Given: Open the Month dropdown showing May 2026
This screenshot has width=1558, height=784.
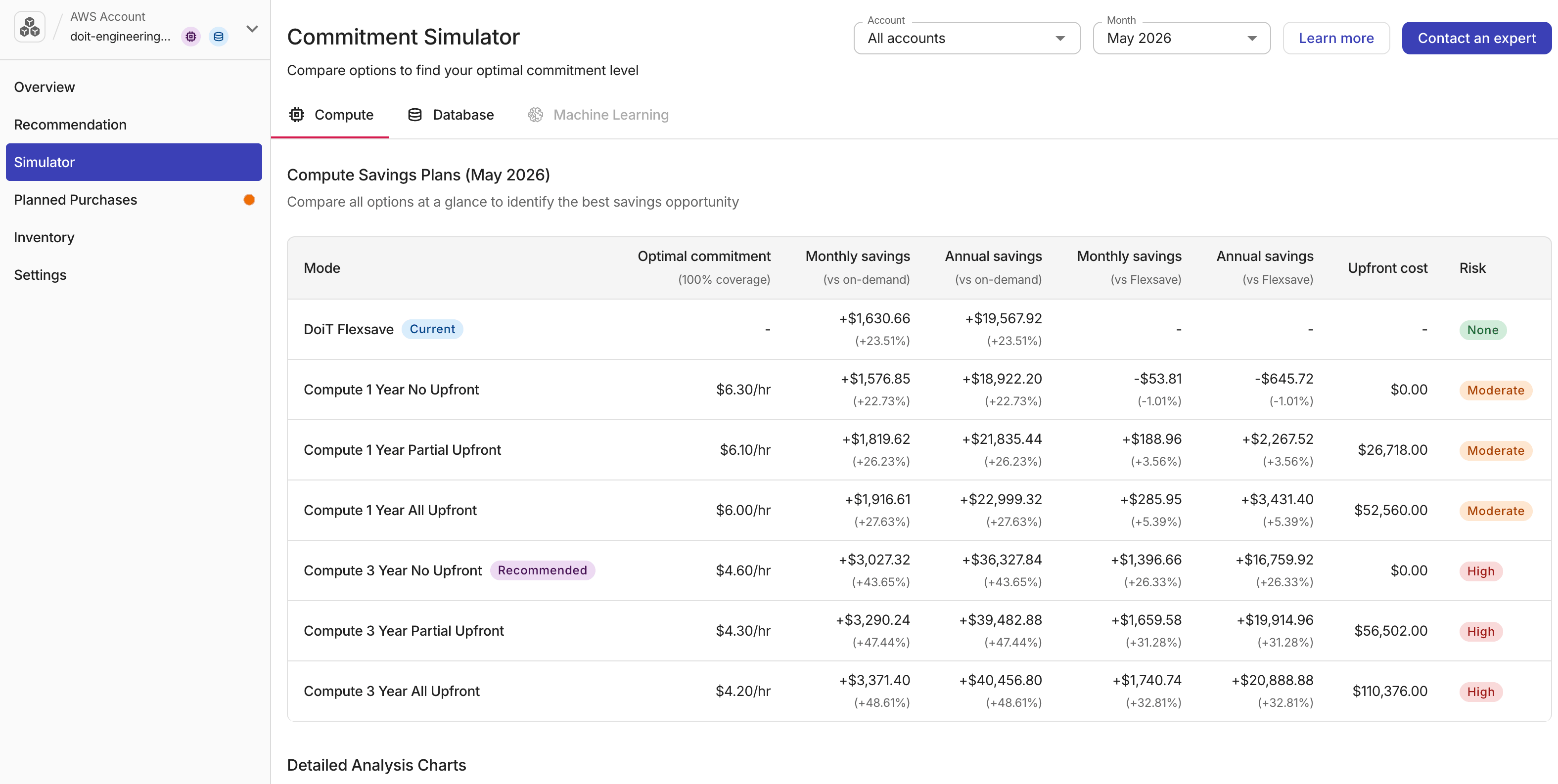Looking at the screenshot, I should (x=1181, y=38).
